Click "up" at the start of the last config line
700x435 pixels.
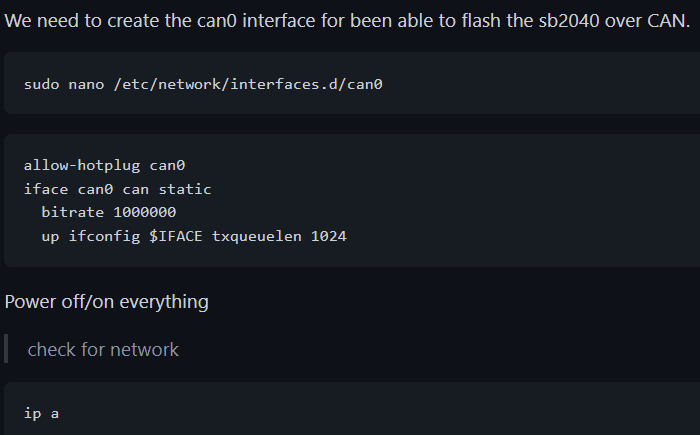pos(50,237)
